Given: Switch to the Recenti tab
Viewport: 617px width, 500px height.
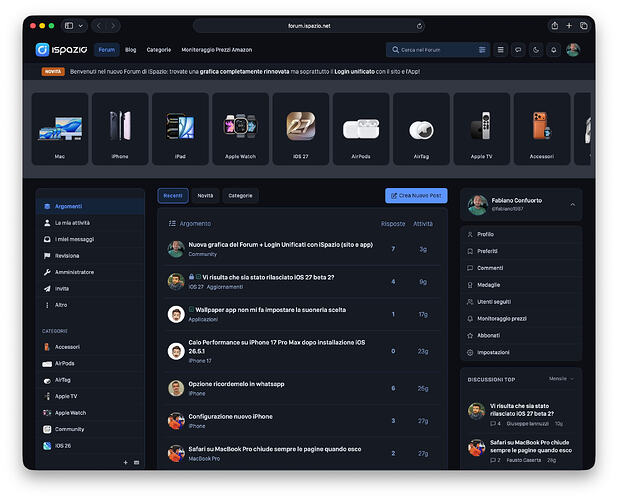Looking at the screenshot, I should [x=173, y=196].
